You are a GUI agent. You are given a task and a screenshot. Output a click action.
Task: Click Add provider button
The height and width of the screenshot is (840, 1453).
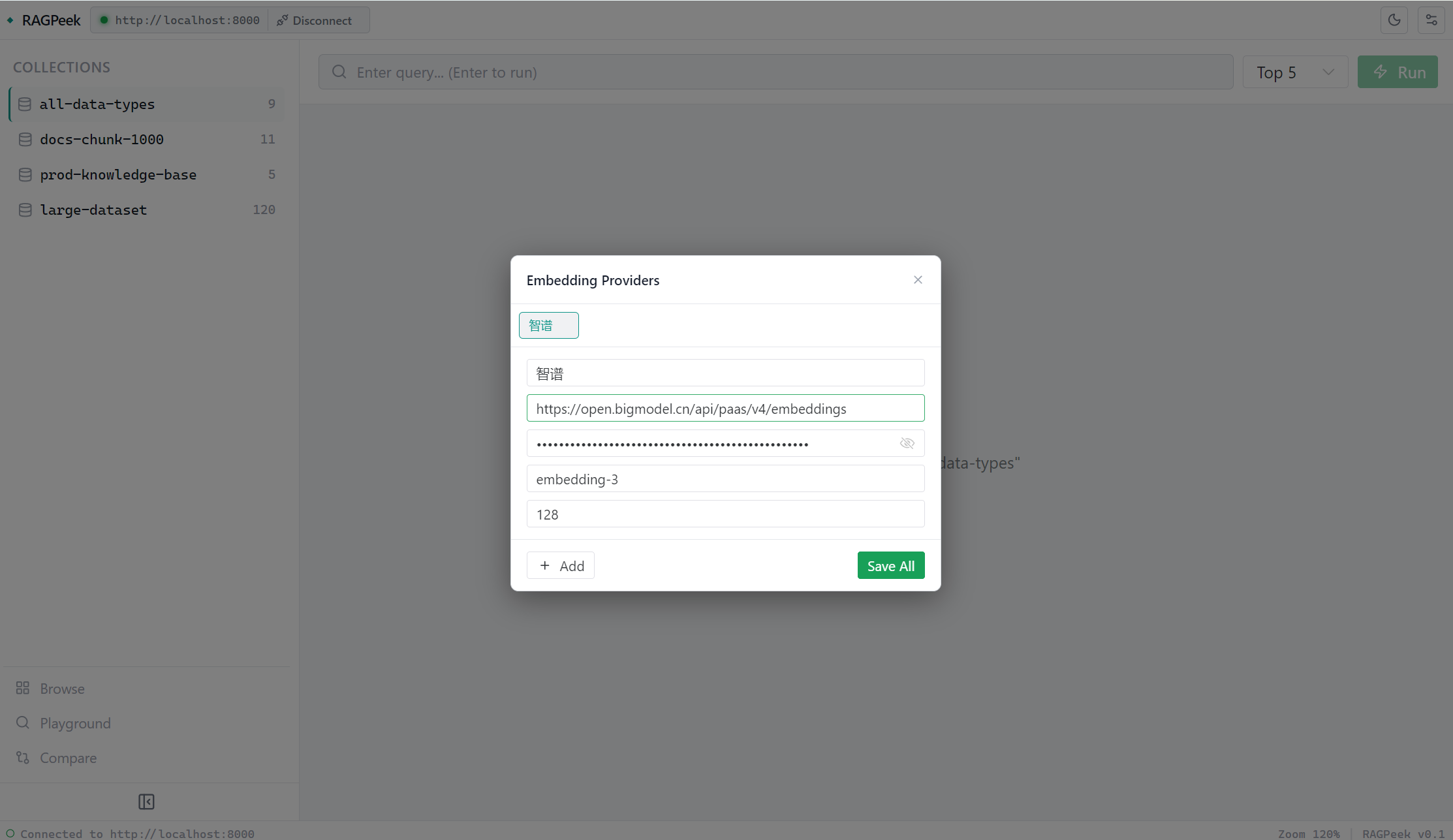561,566
